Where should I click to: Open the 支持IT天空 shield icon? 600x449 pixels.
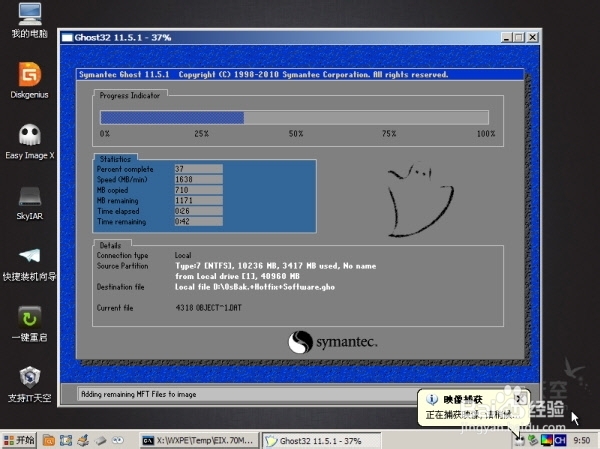[x=29, y=384]
